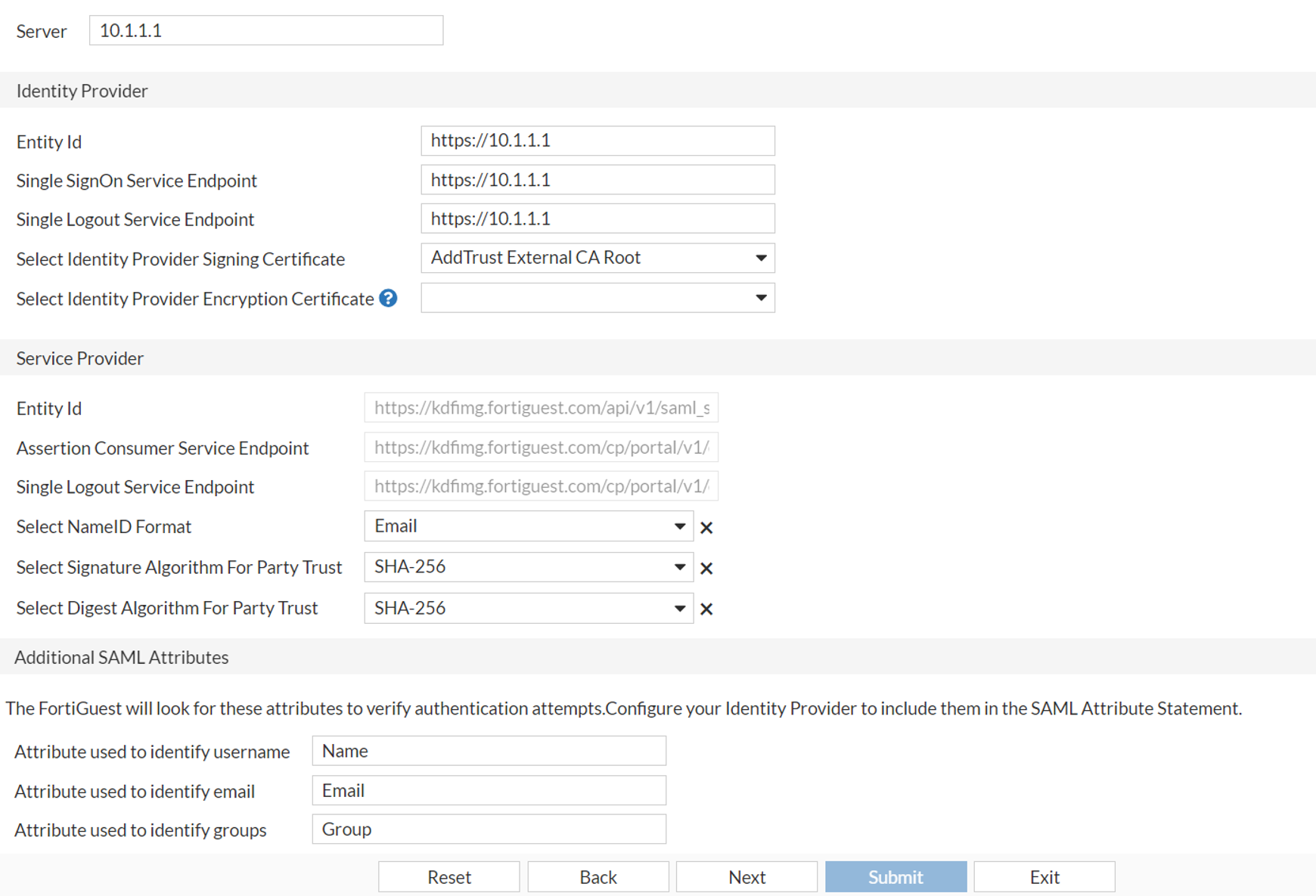The width and height of the screenshot is (1316, 896).
Task: Exit the configuration wizard
Action: click(1044, 876)
